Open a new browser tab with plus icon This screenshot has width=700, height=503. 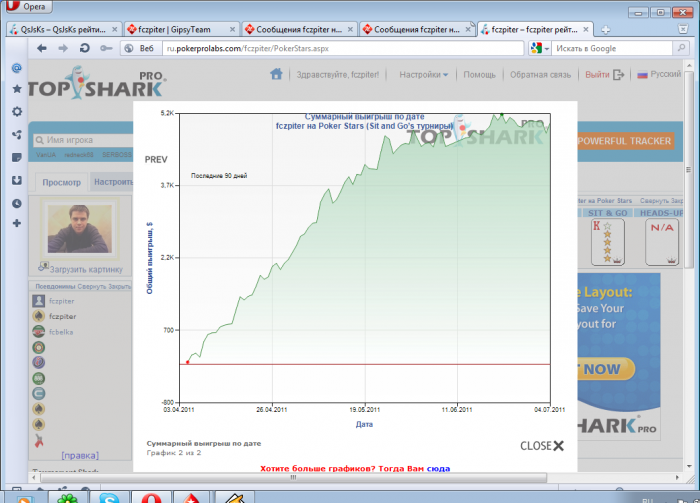point(606,30)
